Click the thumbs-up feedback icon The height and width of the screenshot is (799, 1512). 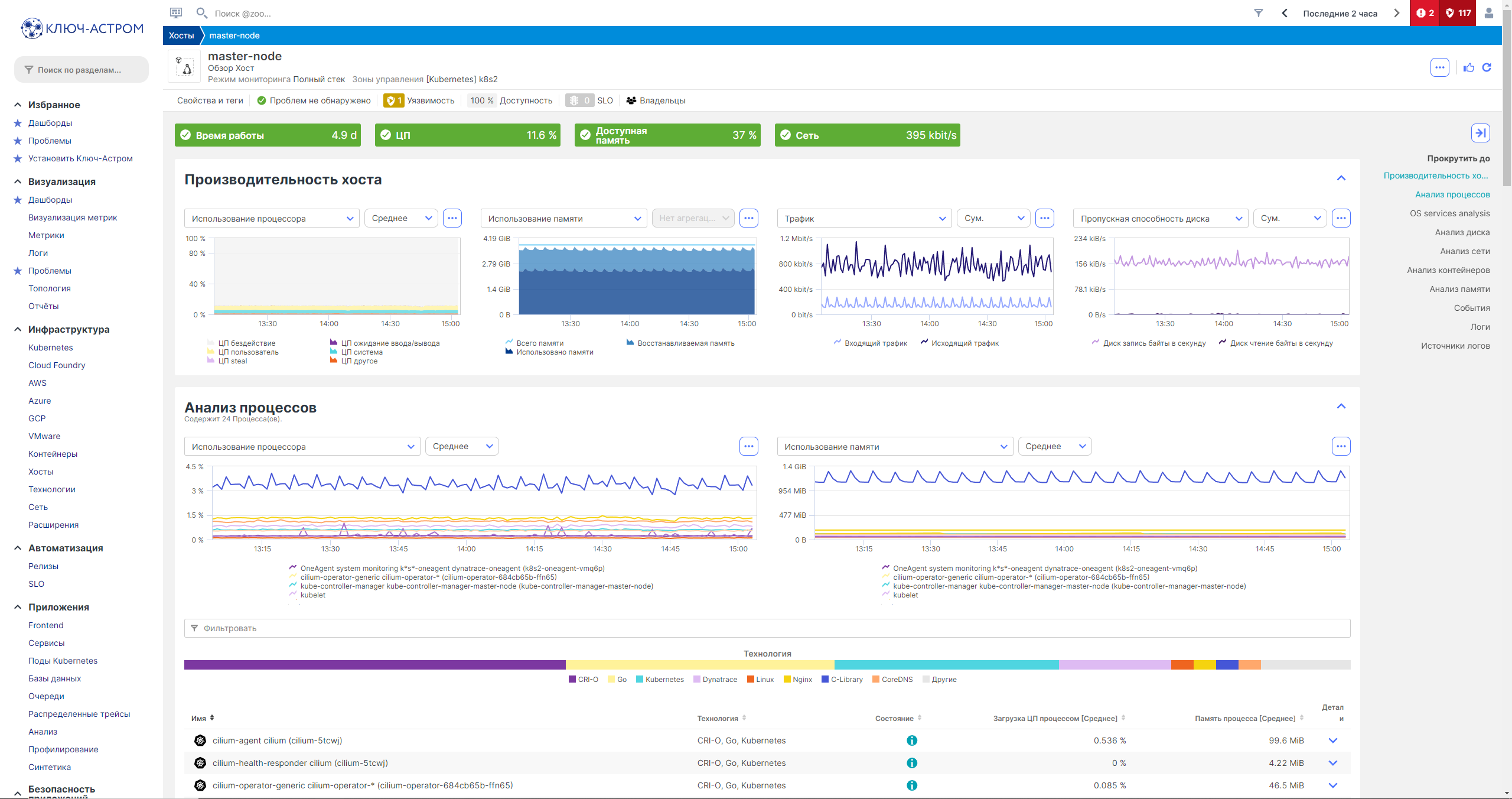(x=1469, y=67)
